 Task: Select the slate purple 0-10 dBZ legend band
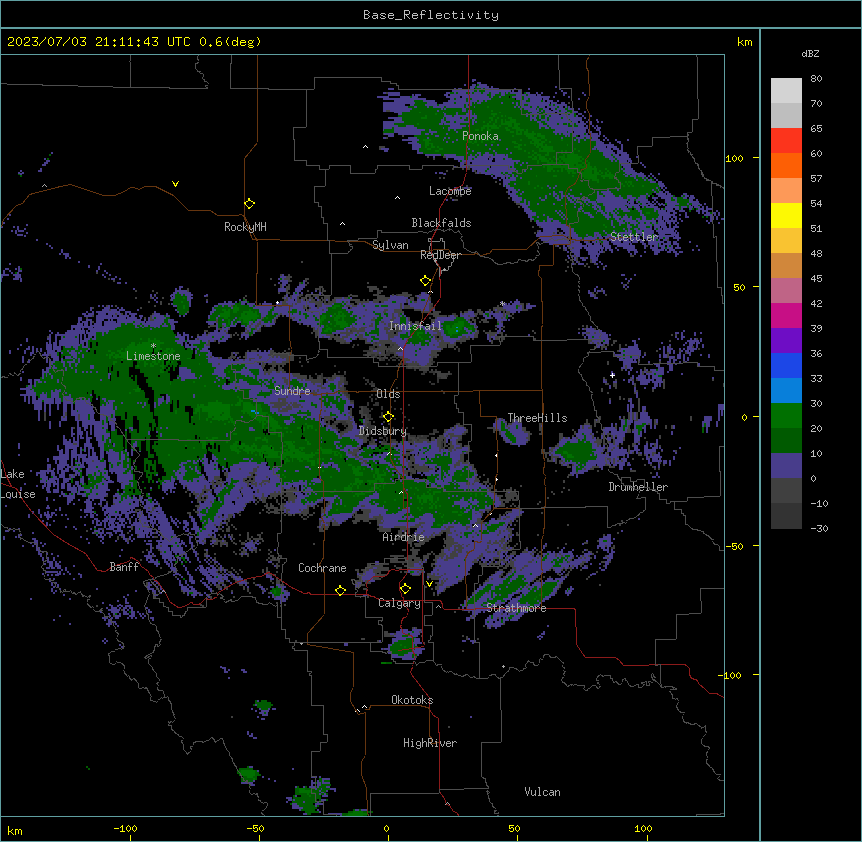786,466
